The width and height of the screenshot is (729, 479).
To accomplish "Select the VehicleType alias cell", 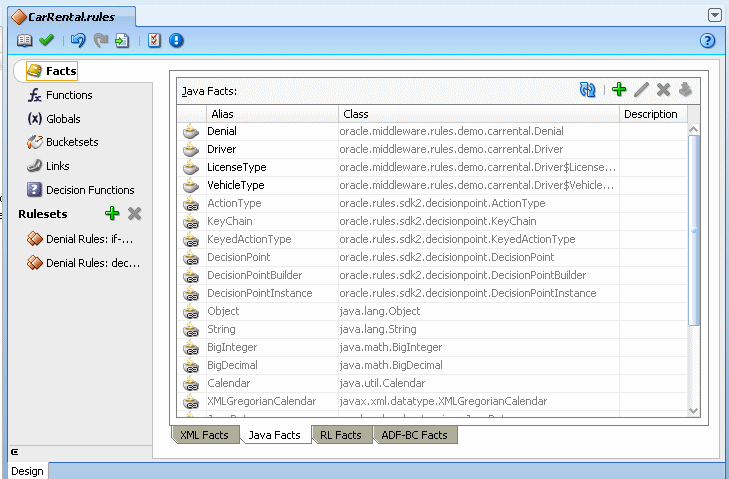I will coord(272,186).
